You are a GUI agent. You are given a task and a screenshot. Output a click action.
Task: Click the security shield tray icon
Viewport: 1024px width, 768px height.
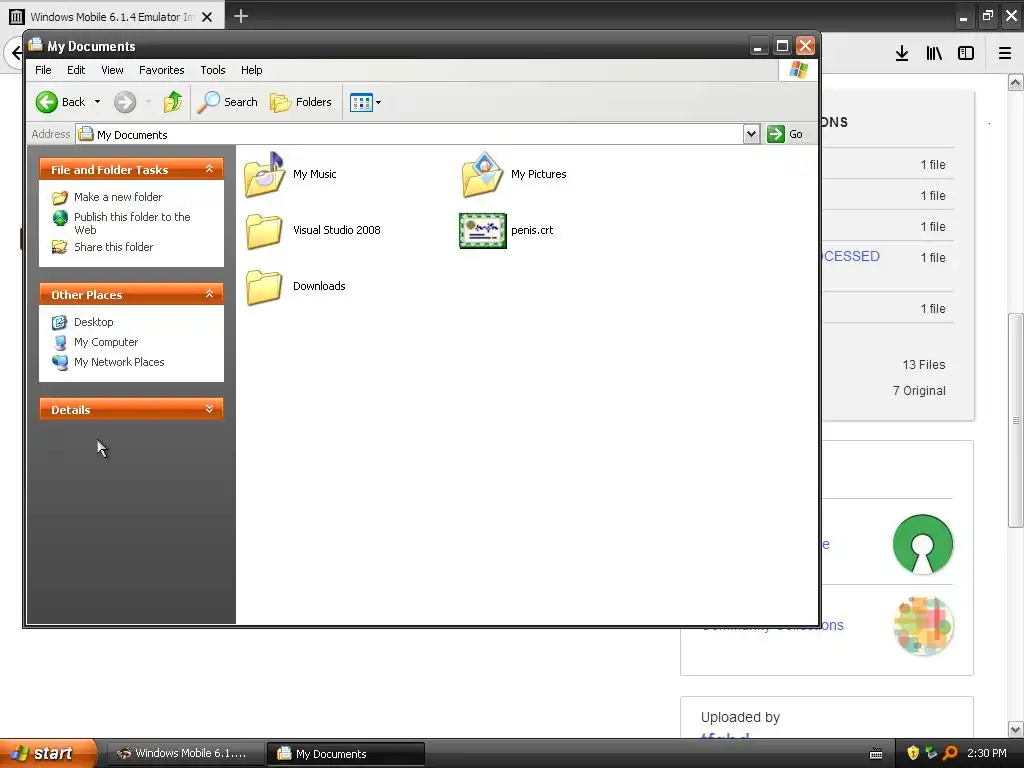click(x=913, y=753)
